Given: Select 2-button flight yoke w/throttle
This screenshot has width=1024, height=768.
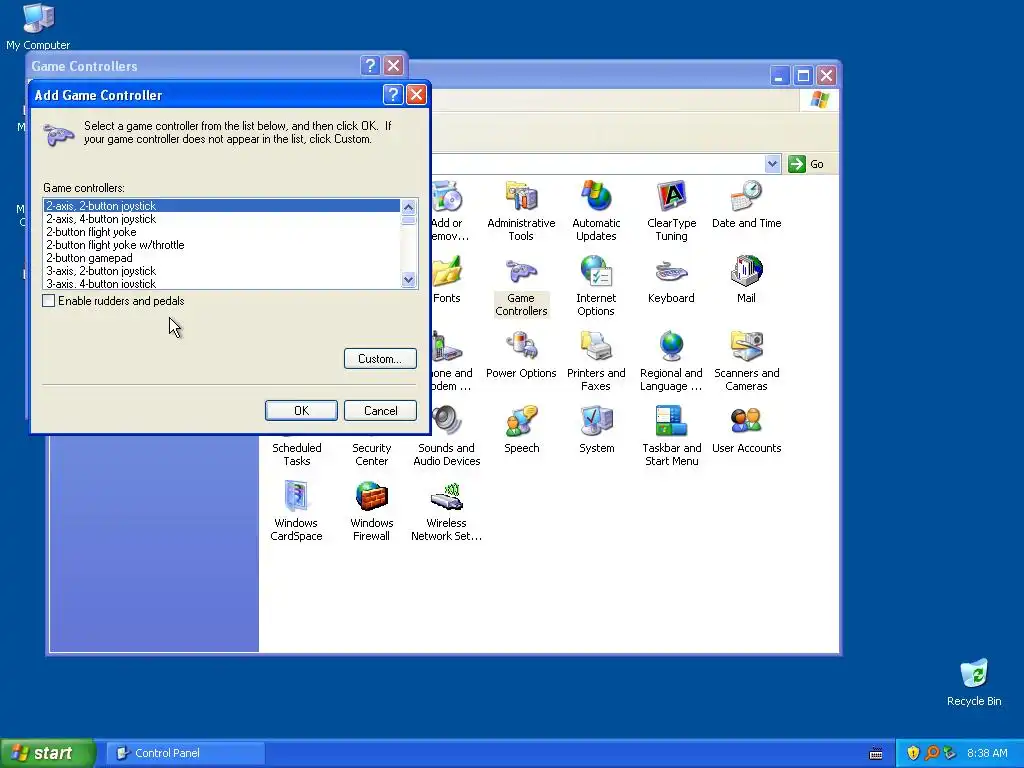Looking at the screenshot, I should point(222,245).
